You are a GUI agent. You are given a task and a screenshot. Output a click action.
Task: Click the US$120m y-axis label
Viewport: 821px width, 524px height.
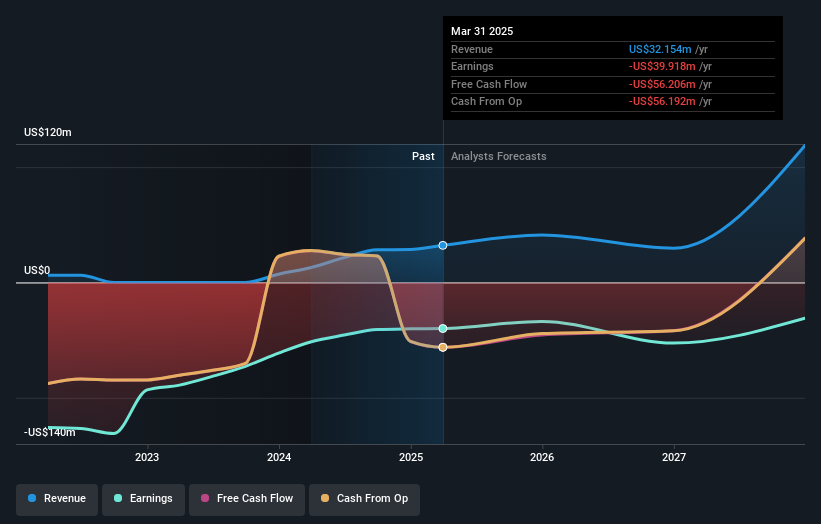48,132
